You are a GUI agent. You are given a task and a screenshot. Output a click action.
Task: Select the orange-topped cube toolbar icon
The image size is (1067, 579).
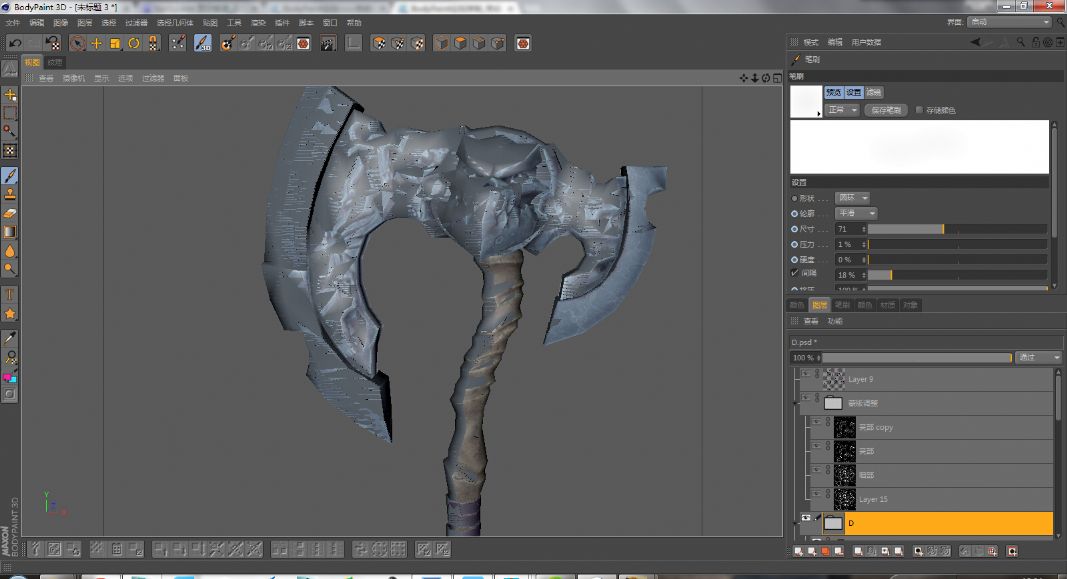click(x=461, y=44)
